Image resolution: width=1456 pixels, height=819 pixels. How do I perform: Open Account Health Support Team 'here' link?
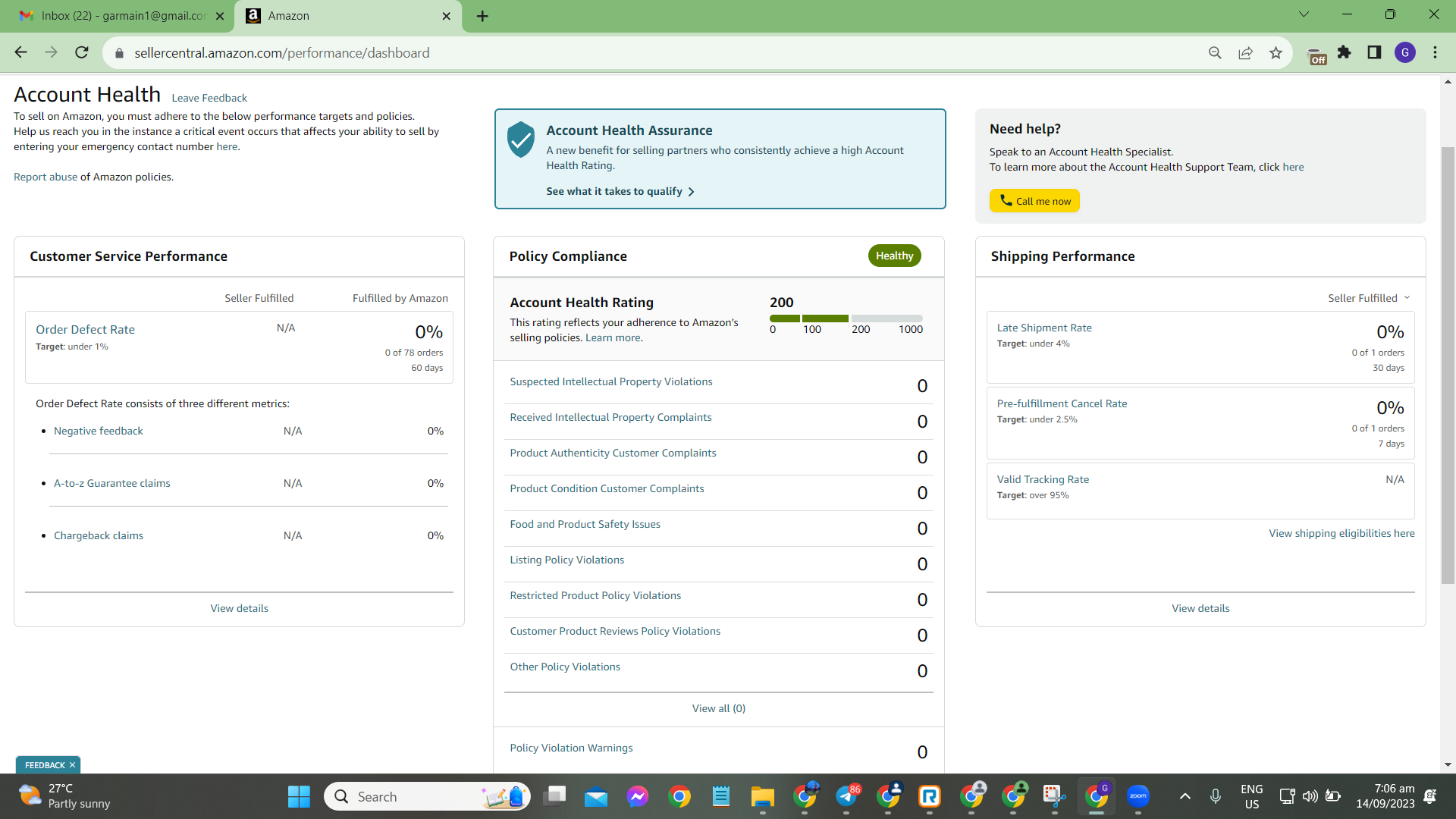pos(1294,167)
